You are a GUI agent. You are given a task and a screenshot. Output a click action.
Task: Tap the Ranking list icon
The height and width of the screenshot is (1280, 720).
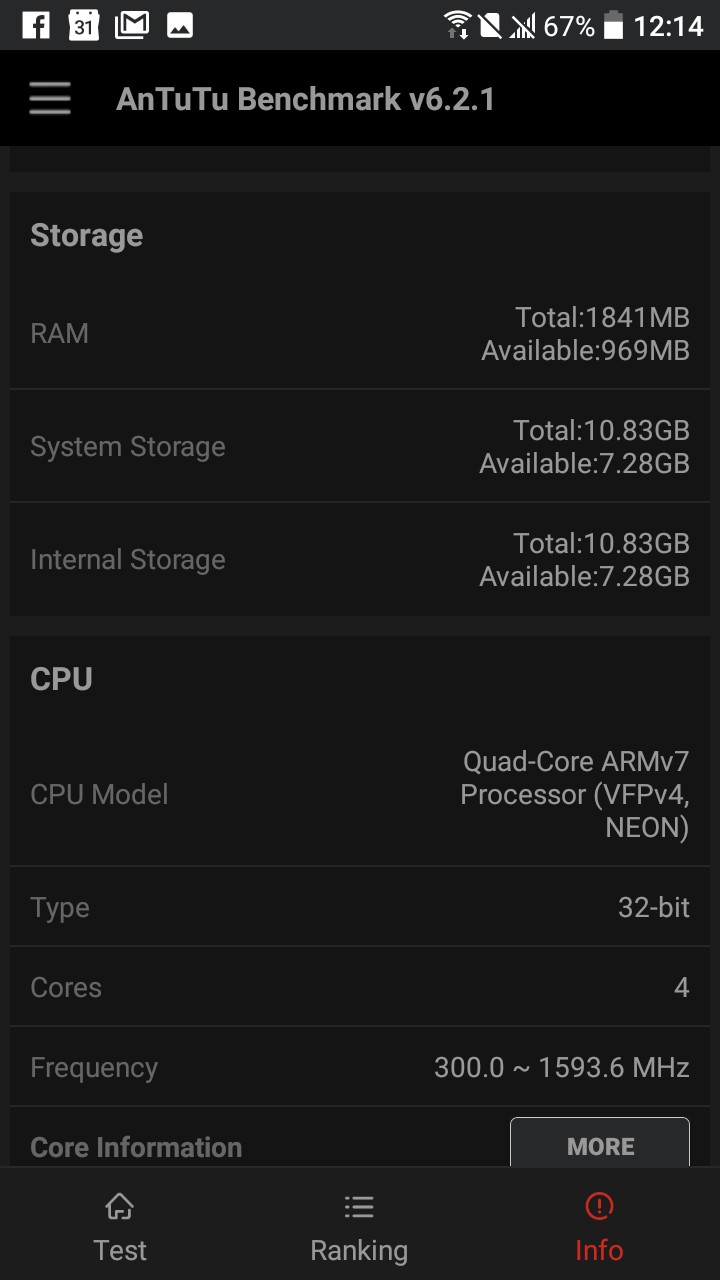[x=359, y=1207]
